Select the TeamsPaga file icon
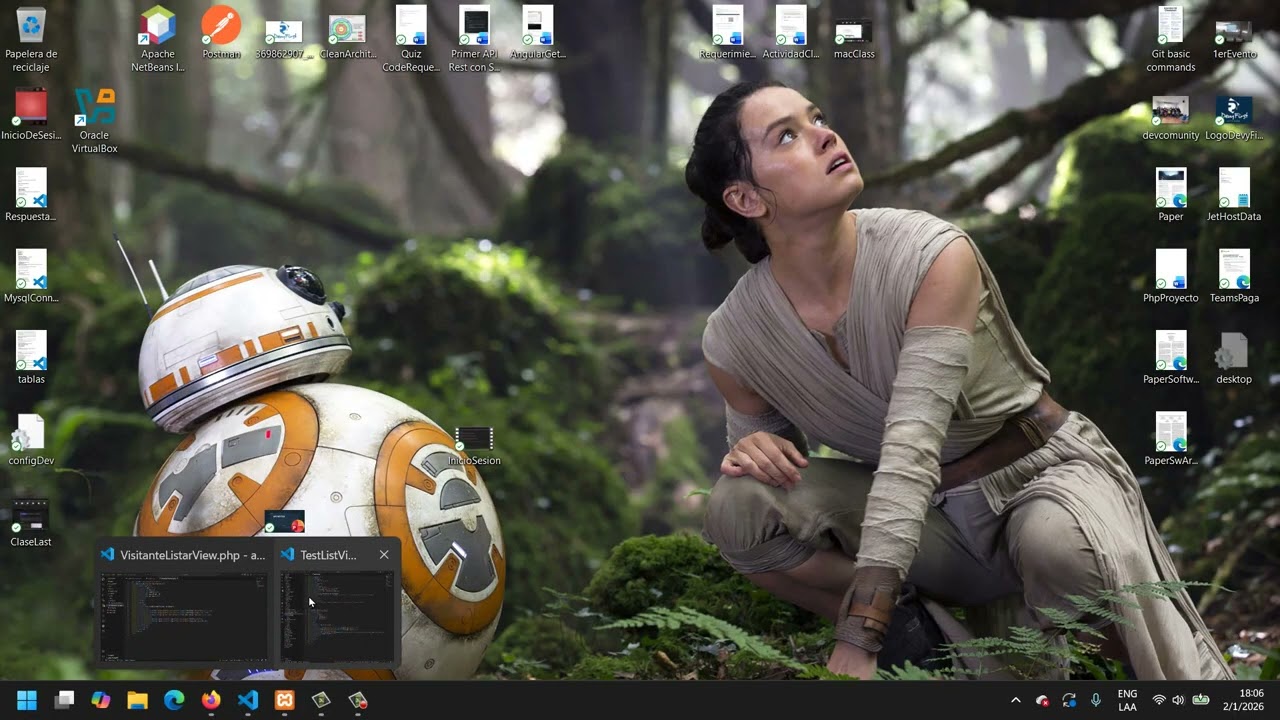This screenshot has height=720, width=1280. coord(1234,277)
